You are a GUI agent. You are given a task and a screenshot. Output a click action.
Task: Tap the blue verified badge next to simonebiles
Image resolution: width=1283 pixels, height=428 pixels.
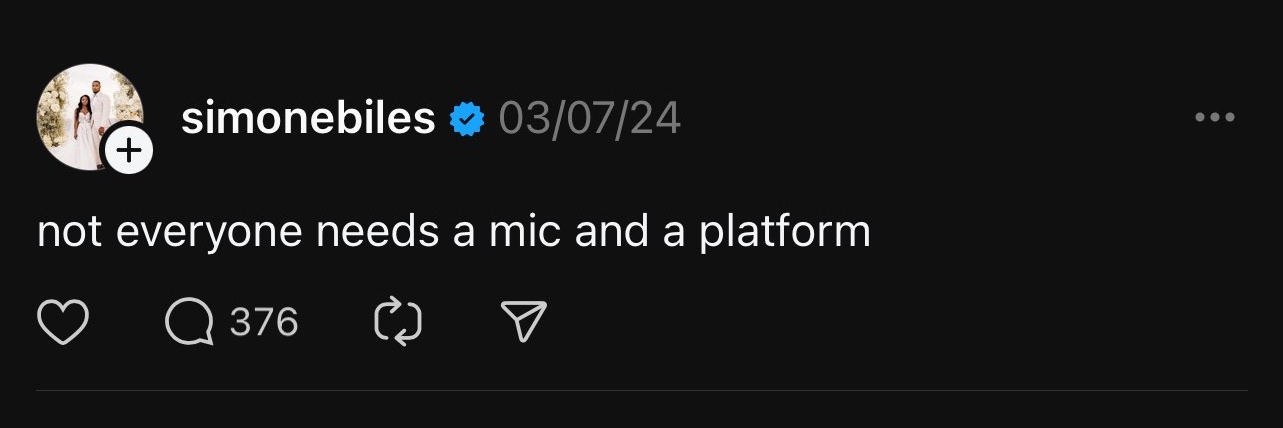coord(466,120)
